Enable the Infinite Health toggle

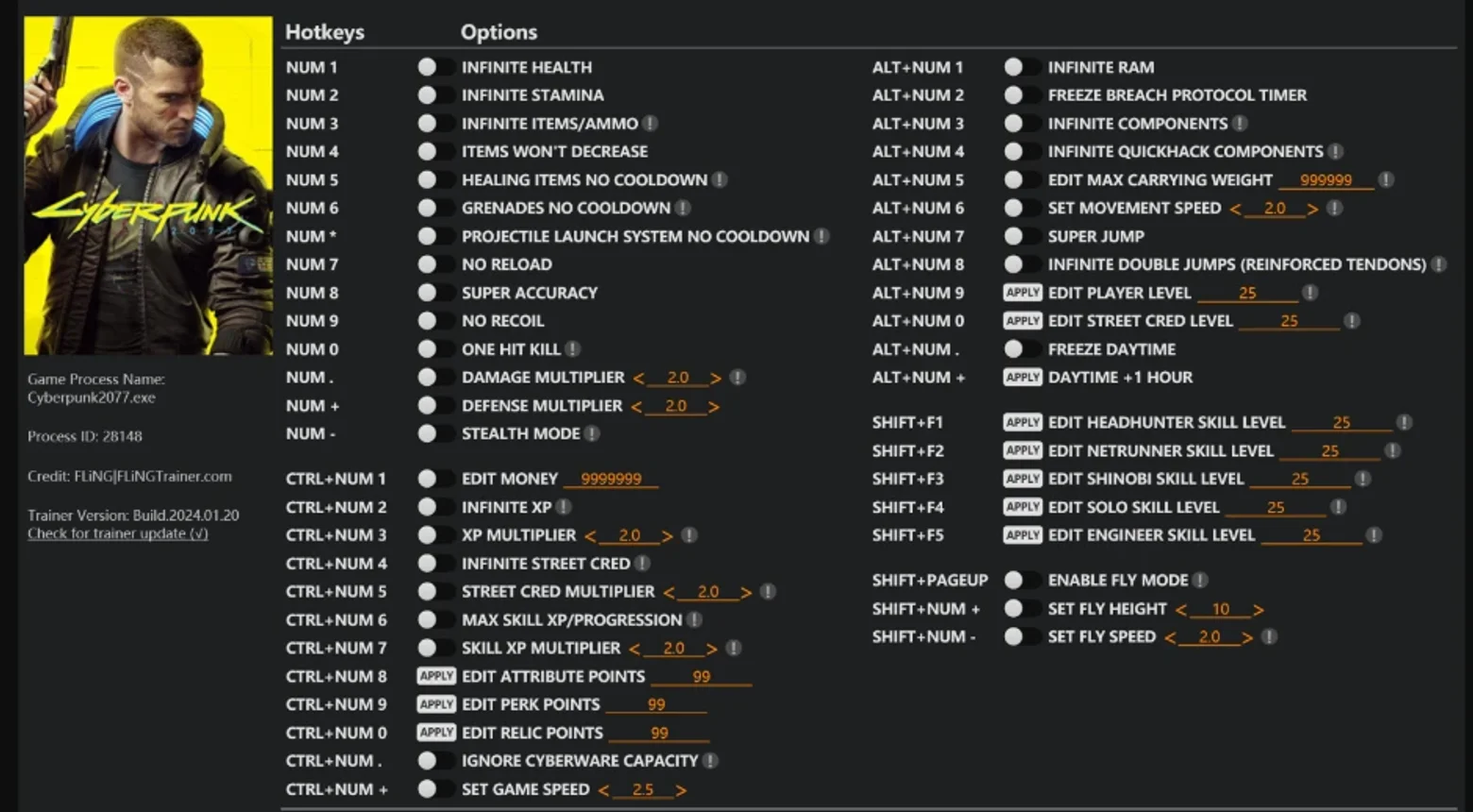pos(434,67)
